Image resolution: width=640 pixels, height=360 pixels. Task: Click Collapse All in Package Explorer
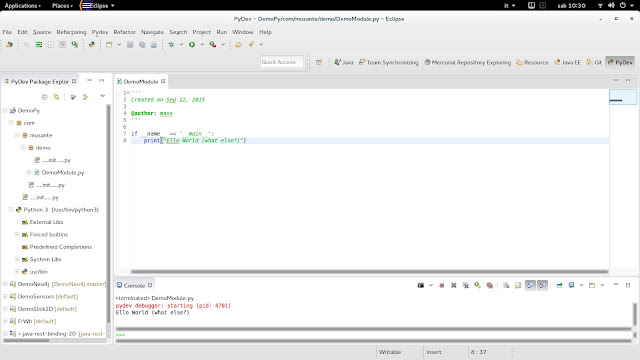(44, 97)
